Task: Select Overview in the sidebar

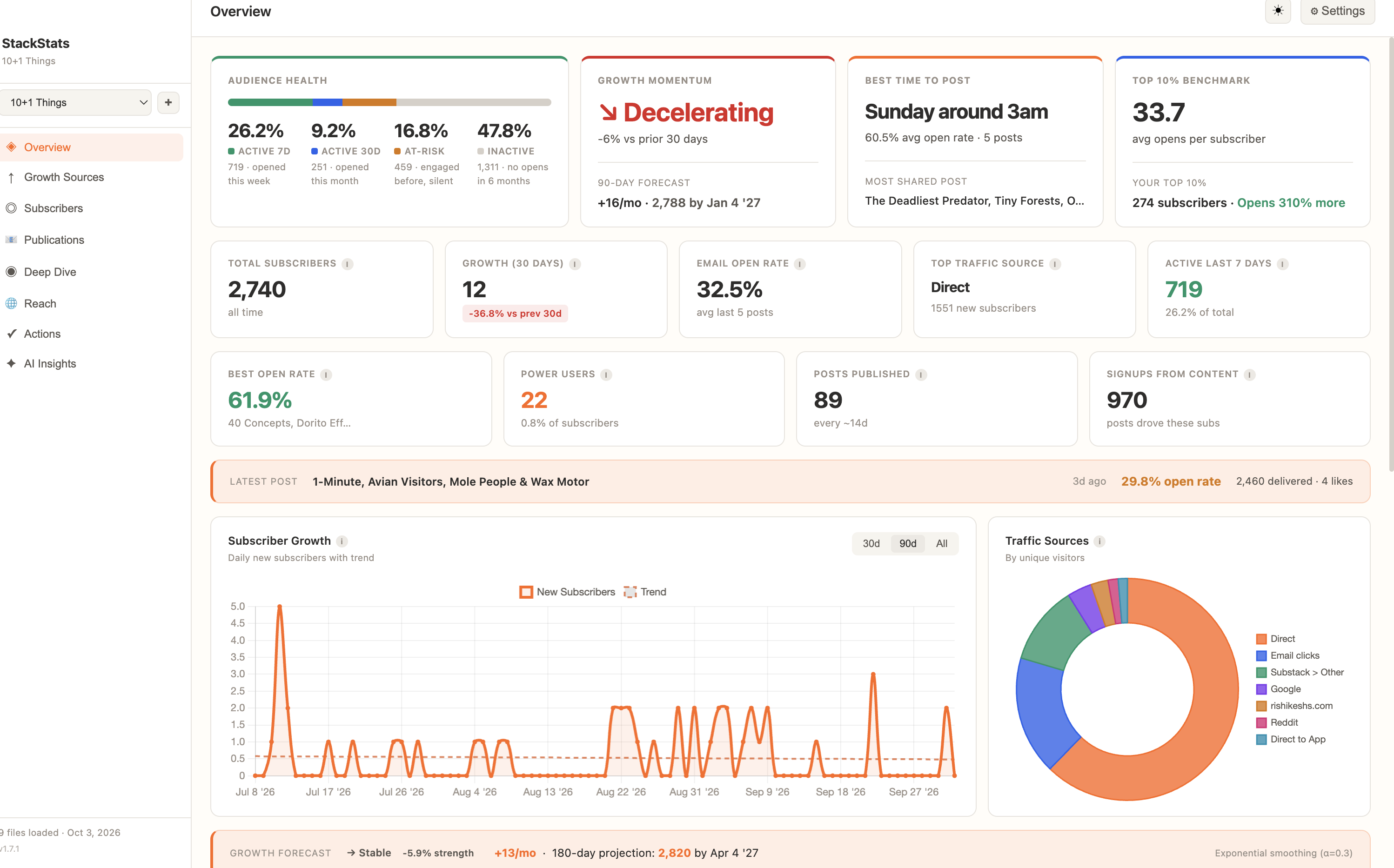Action: (91, 147)
